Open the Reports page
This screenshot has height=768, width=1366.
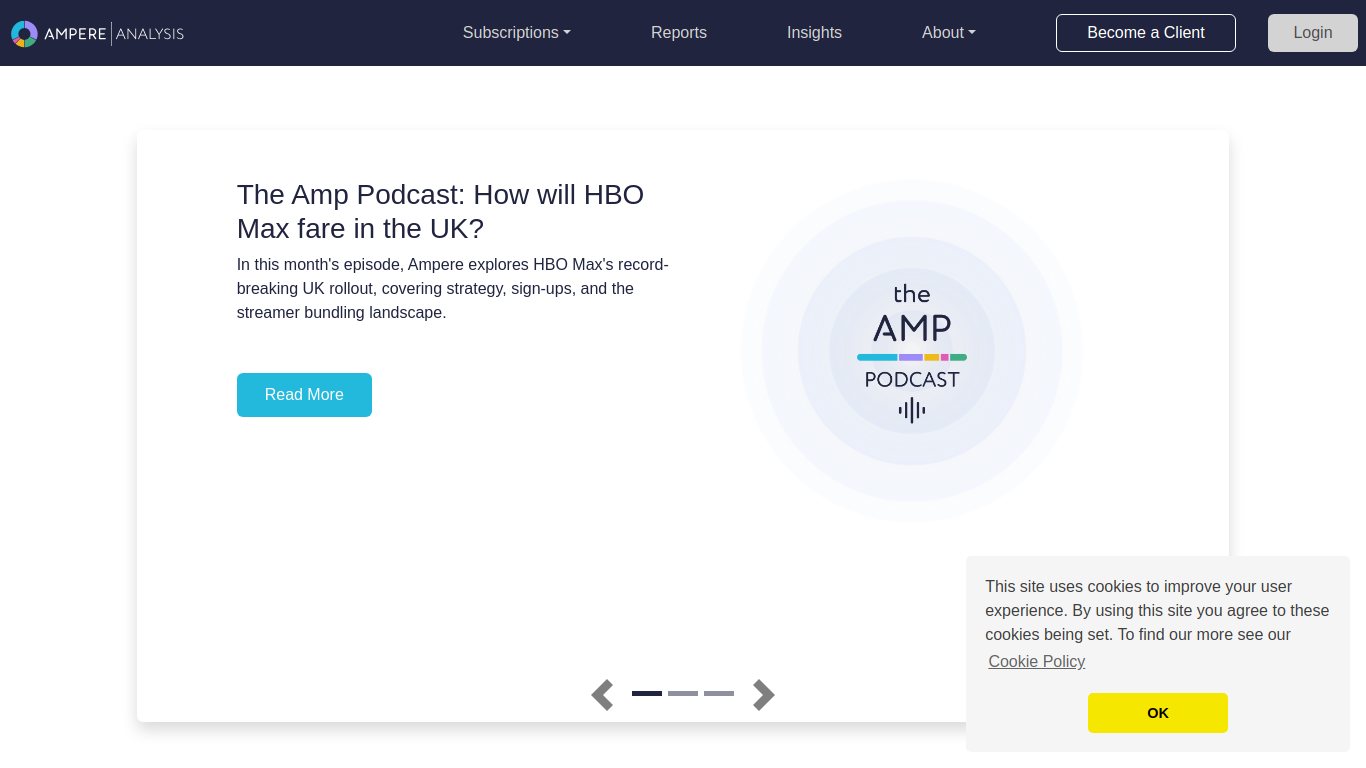[x=679, y=33]
